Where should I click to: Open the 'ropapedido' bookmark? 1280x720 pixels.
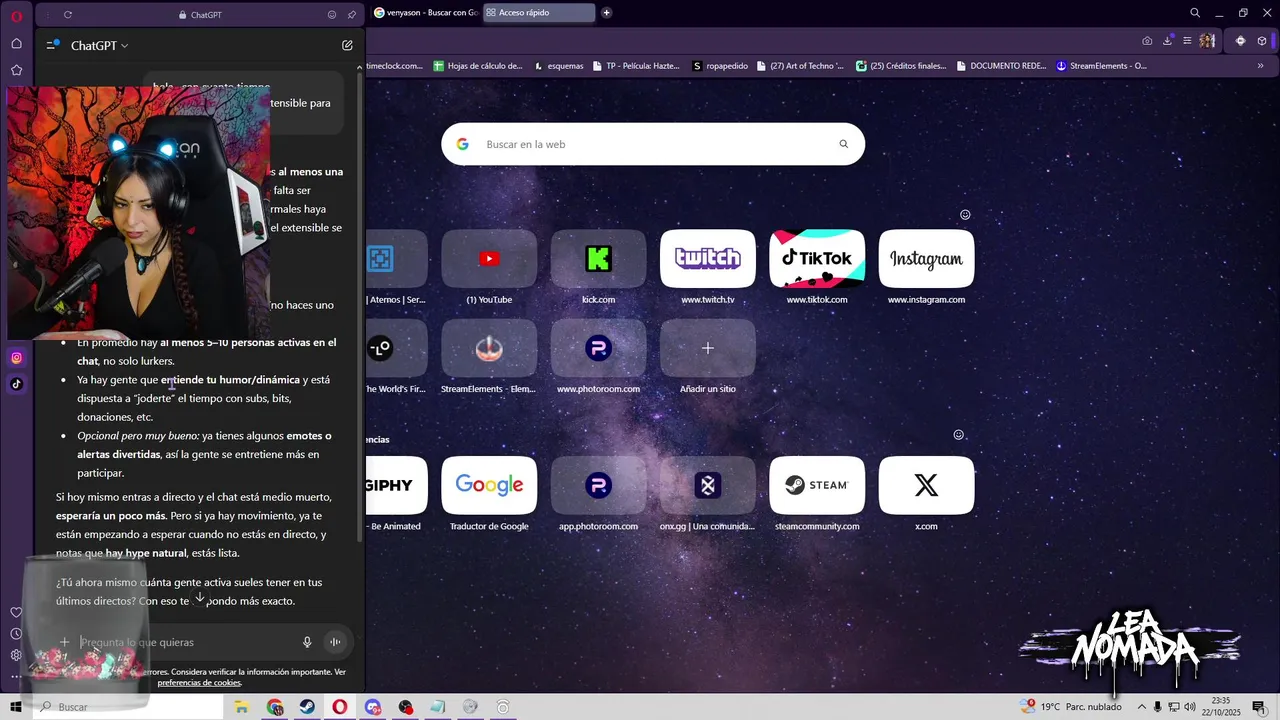[x=720, y=66]
